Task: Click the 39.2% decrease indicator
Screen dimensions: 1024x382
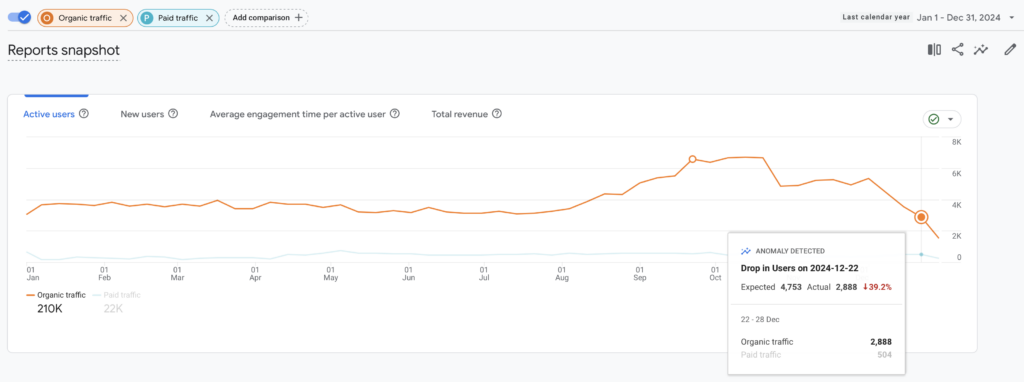Action: 876,287
